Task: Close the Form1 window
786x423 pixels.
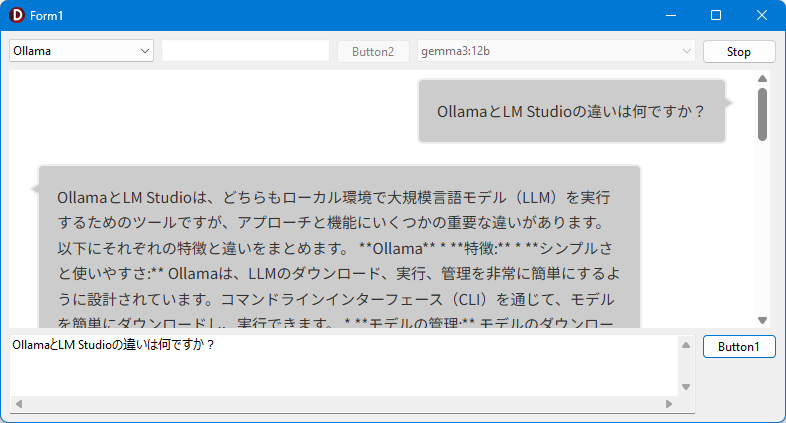Action: [762, 16]
